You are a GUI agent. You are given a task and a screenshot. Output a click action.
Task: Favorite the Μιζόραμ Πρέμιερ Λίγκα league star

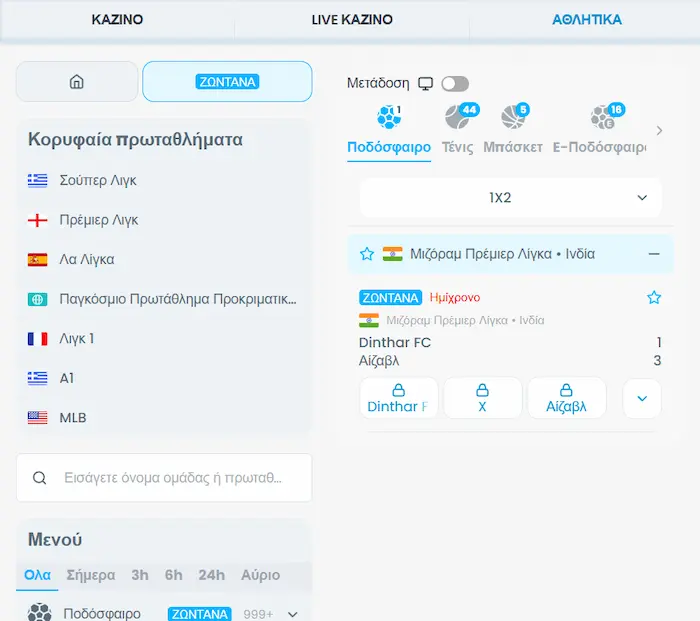pyautogui.click(x=367, y=254)
